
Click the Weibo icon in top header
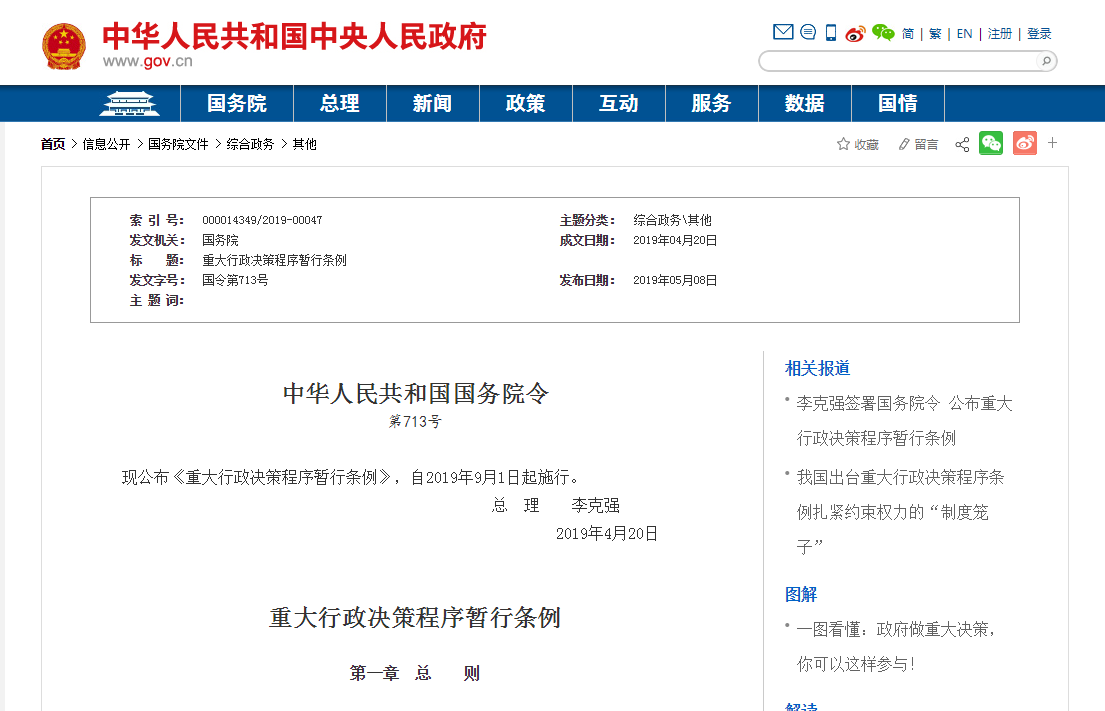(855, 33)
